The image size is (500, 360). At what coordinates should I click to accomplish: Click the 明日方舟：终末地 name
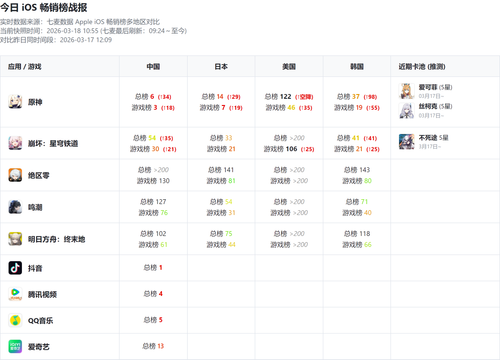point(57,239)
